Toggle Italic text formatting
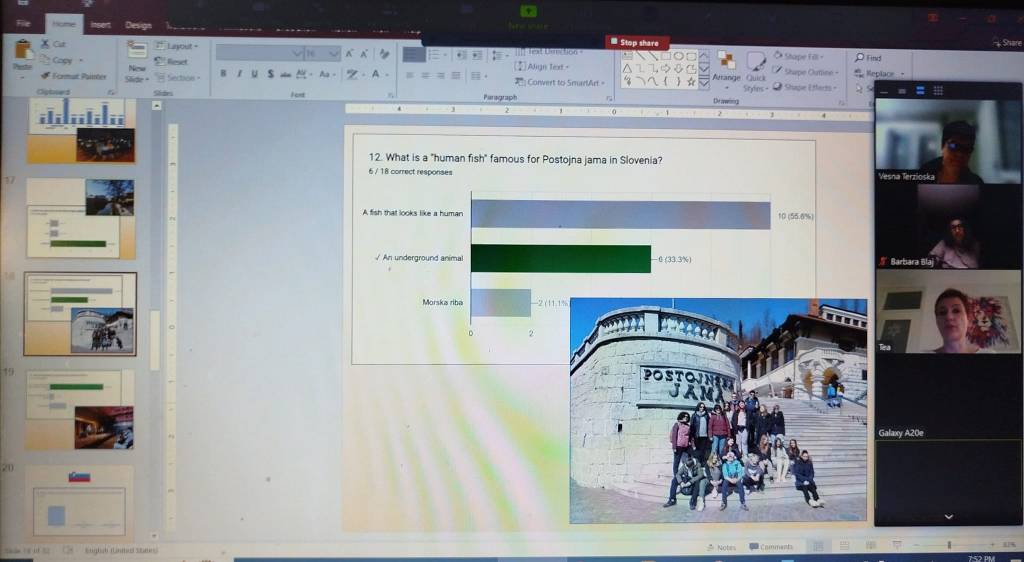The height and width of the screenshot is (562, 1024). click(239, 74)
